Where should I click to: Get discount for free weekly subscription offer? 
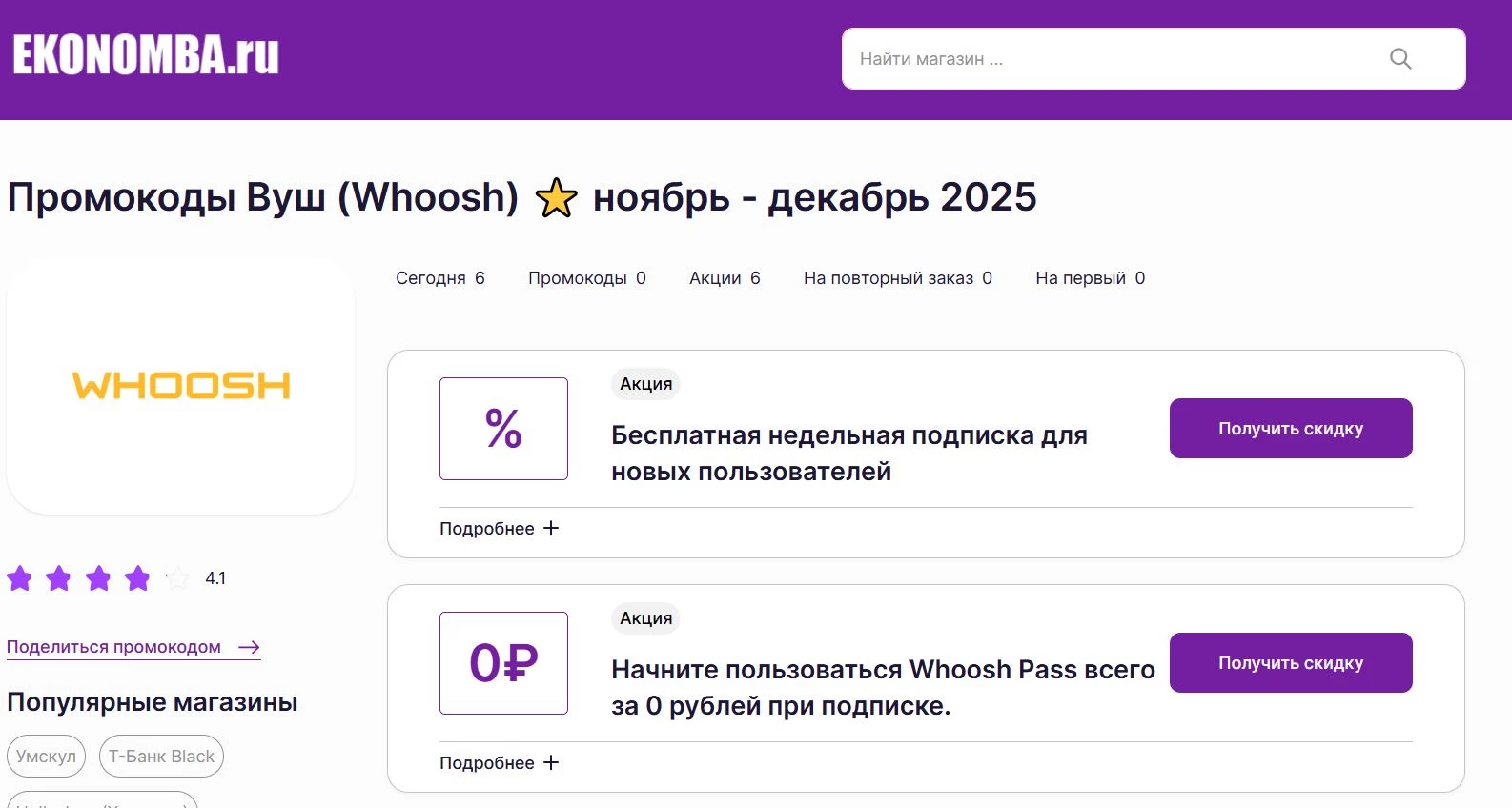tap(1291, 429)
